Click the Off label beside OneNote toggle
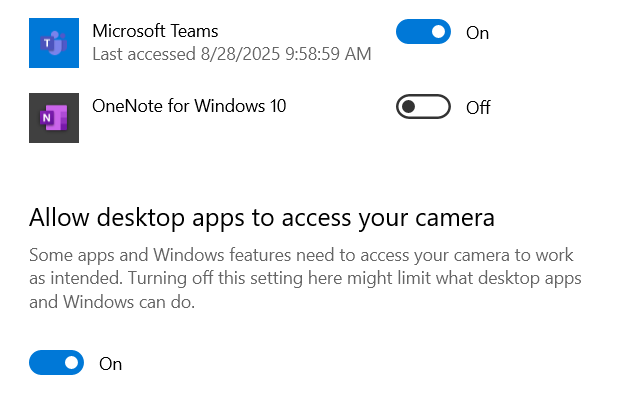618x395 pixels. coord(478,108)
